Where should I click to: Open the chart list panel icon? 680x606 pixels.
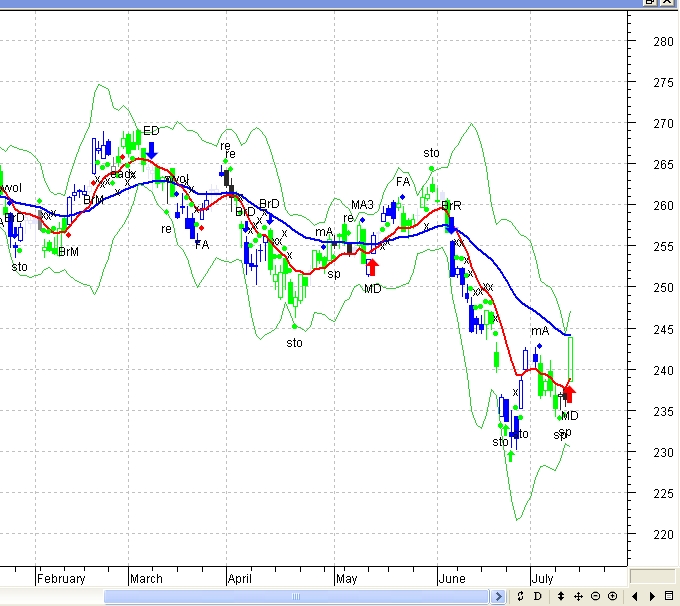click(670, 597)
